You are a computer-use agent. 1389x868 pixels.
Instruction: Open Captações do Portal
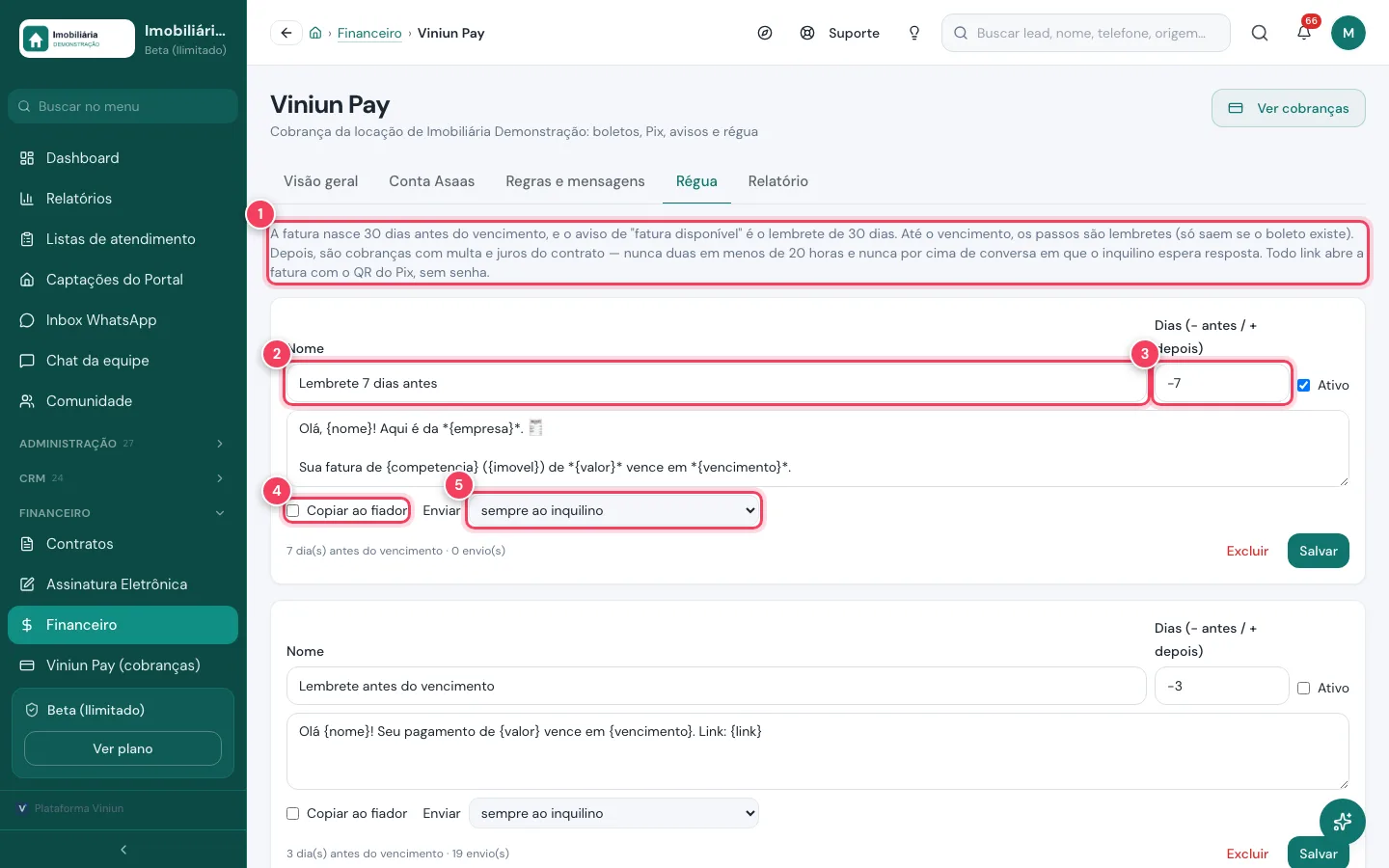123,280
